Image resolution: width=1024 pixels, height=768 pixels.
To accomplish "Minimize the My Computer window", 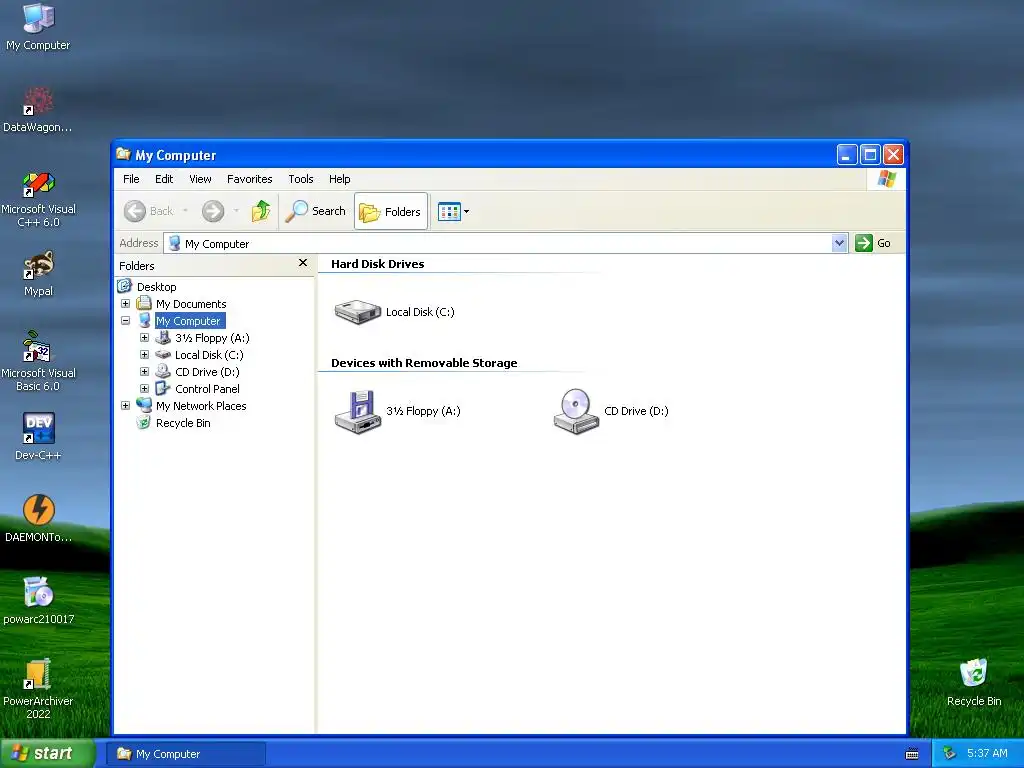I will 847,155.
